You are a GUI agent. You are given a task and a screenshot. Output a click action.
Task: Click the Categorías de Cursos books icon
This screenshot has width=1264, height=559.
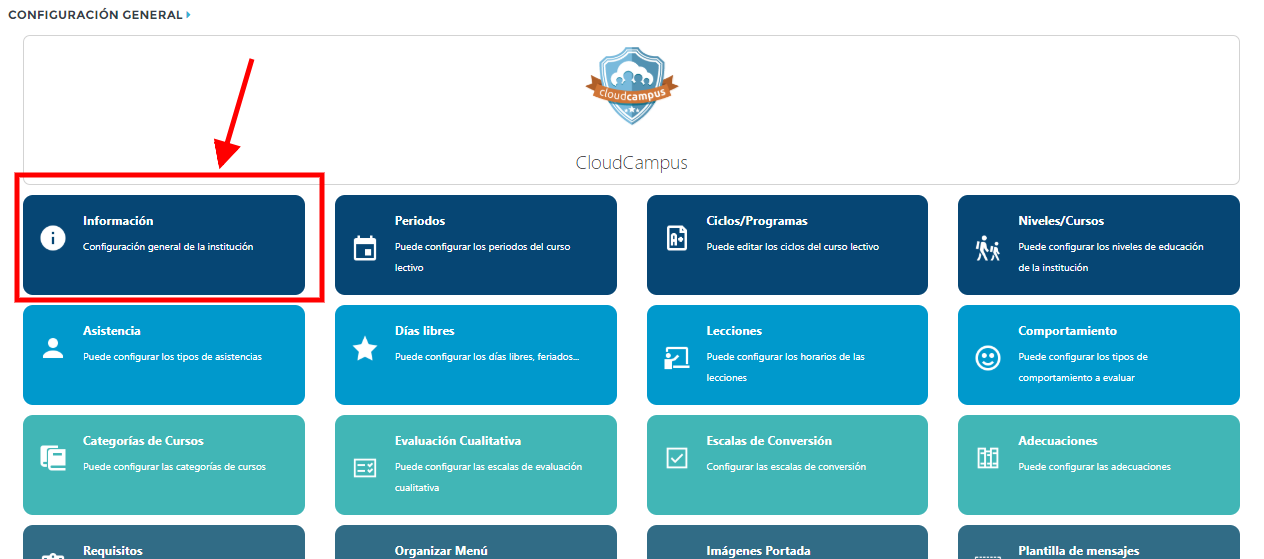[53, 458]
